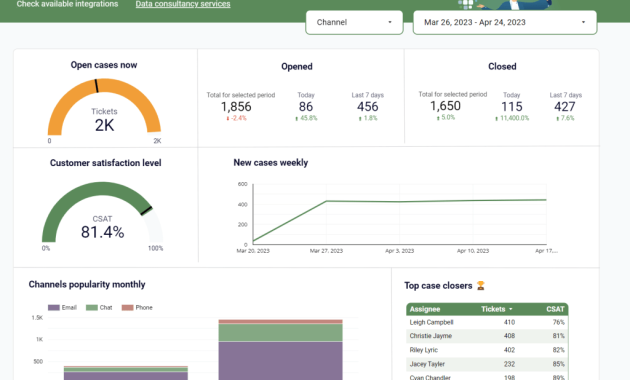The image size is (630, 380).
Task: Click the Closed Last 7 days value 427
Action: 565,107
